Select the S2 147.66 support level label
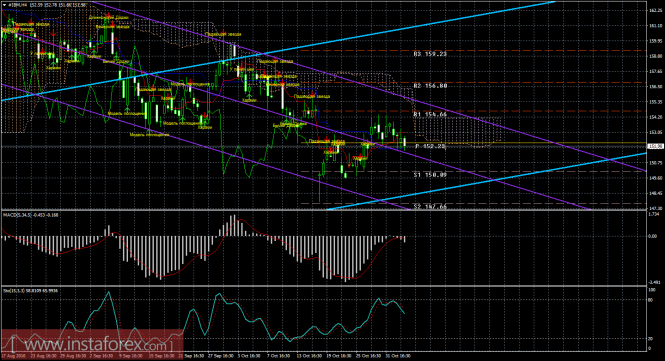 [430, 207]
